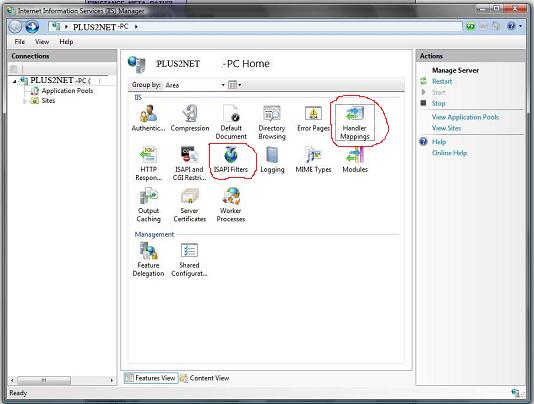Click View Sites link
Screen dimensions: 534x404
446,128
